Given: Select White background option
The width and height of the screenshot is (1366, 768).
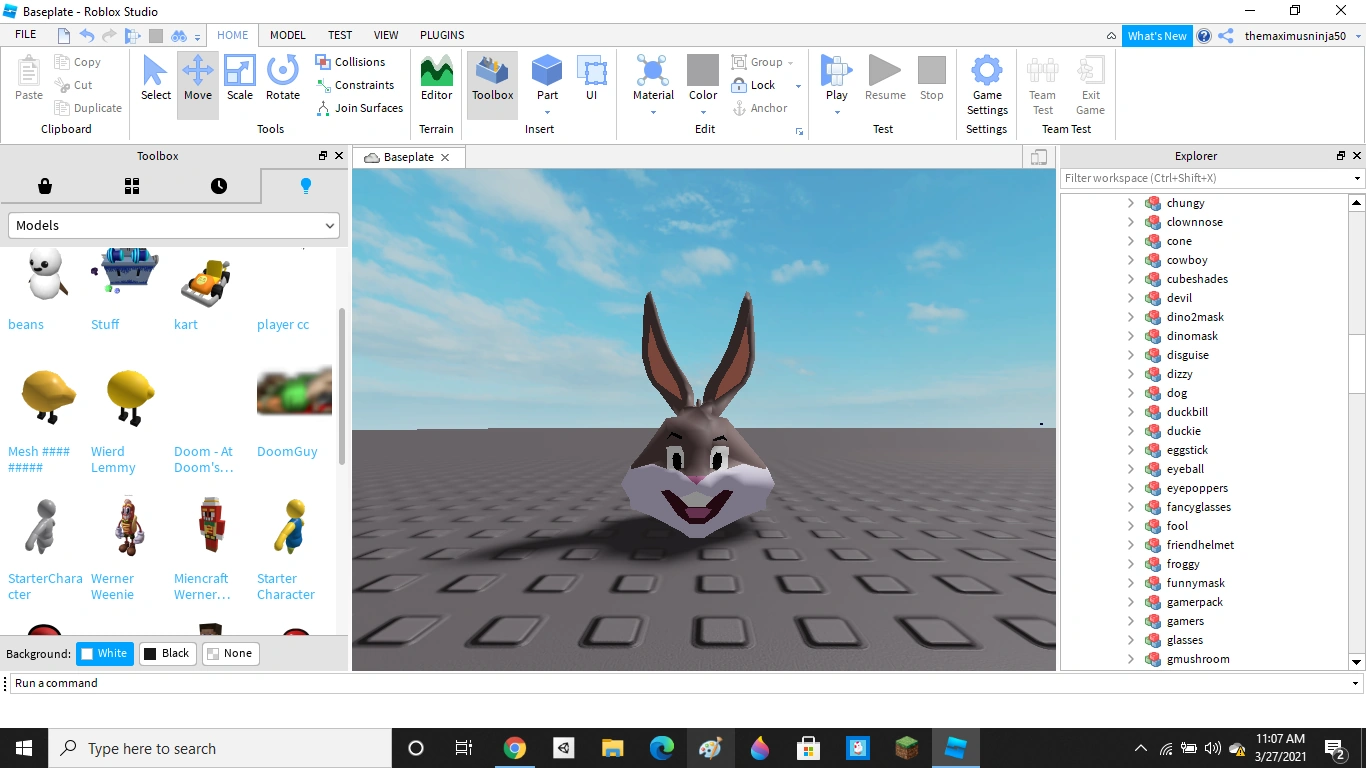Looking at the screenshot, I should tap(104, 654).
